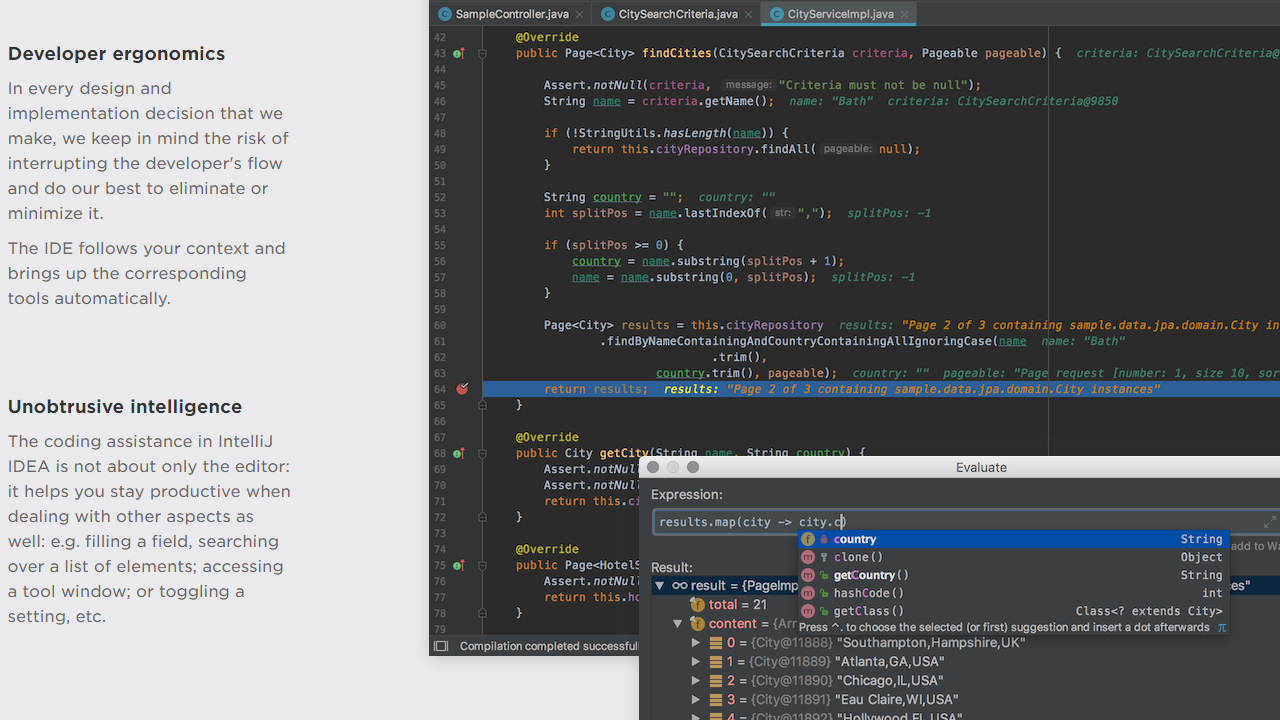Click the pi icon in the suggestion popup footer
Screen dimensions: 1280x720
click(x=1221, y=627)
